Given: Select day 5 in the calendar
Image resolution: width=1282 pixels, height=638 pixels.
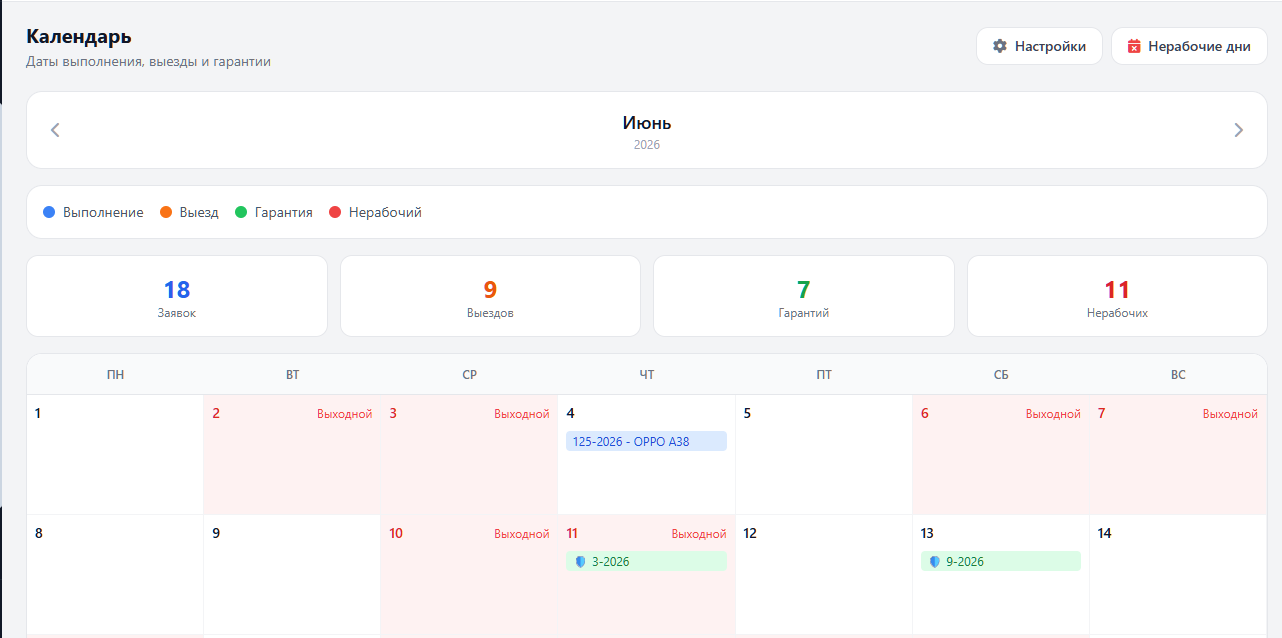Looking at the screenshot, I should tap(824, 455).
